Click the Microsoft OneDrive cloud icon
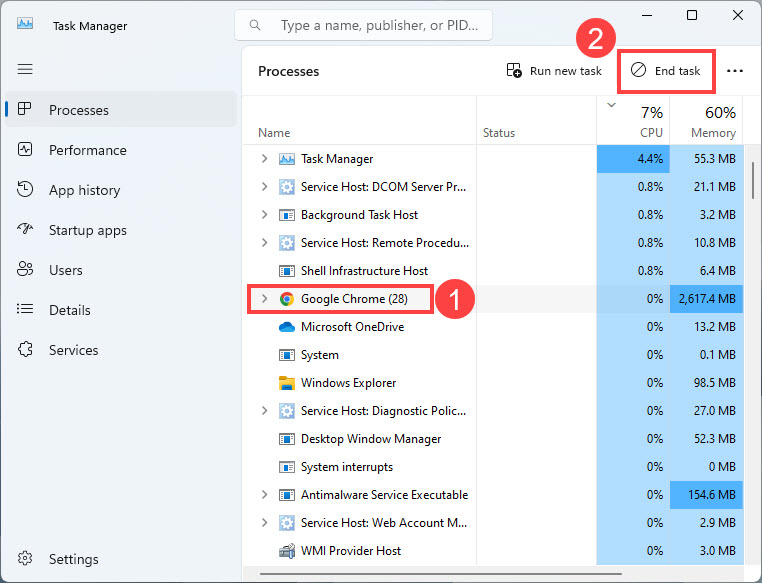 pos(287,327)
